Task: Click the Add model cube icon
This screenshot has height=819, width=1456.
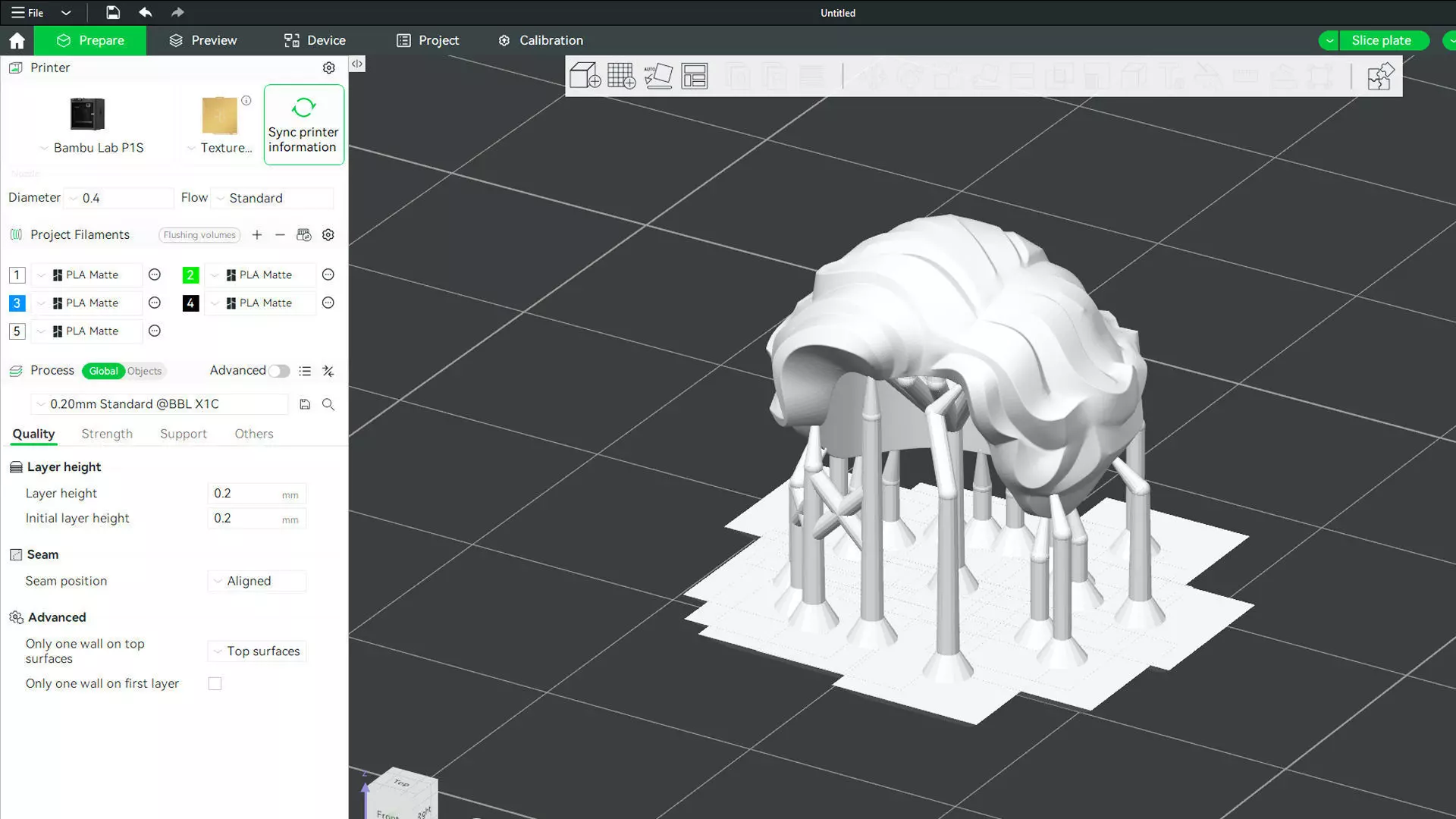Action: [x=585, y=76]
